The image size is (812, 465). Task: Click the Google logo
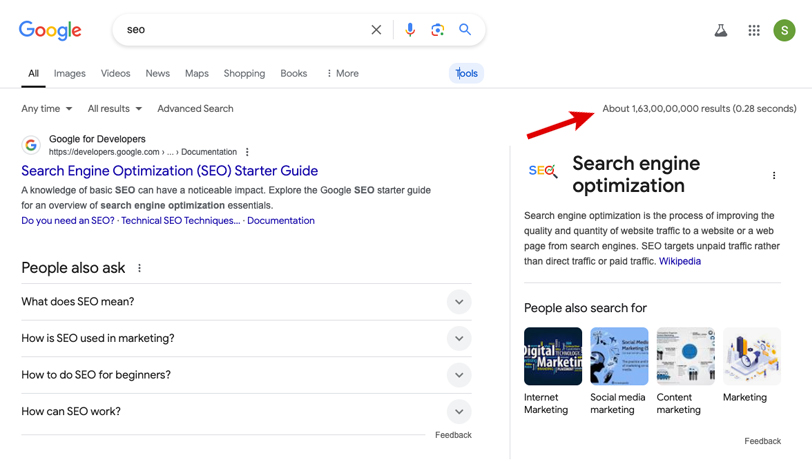pyautogui.click(x=50, y=31)
